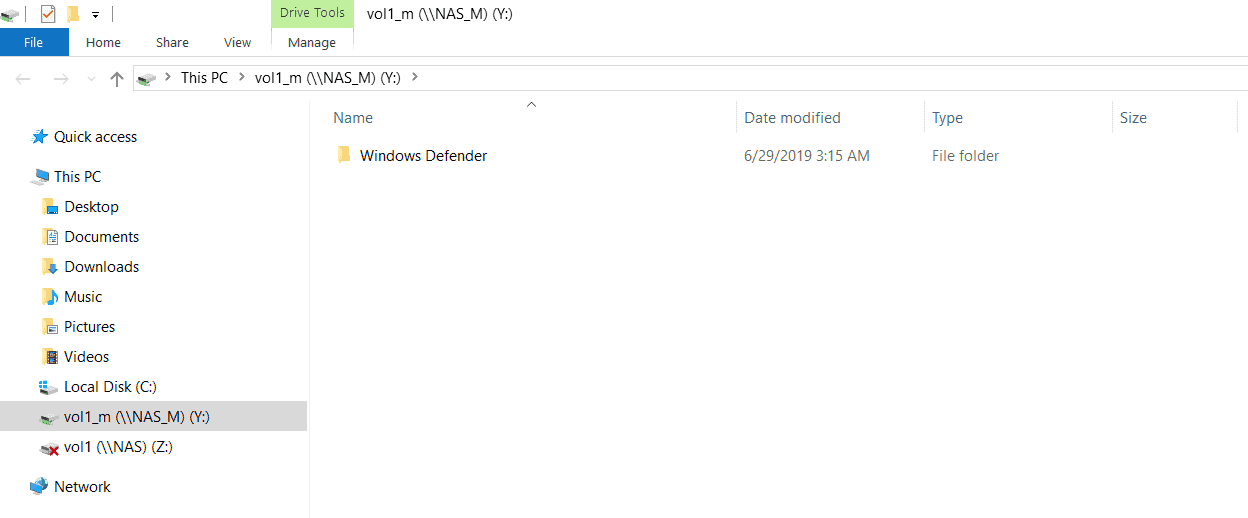Navigate back using the left arrow
The image size is (1248, 518).
coord(23,78)
